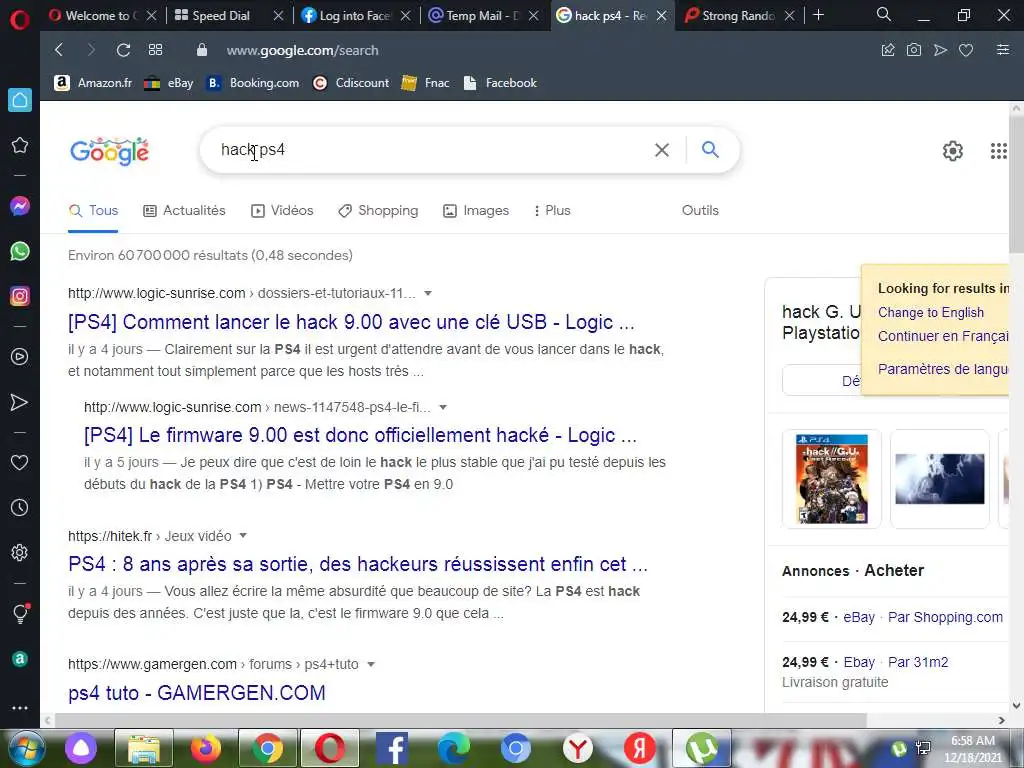Screen dimensions: 1024x768
Task: Open the Opera main menu logo
Action: point(20,20)
